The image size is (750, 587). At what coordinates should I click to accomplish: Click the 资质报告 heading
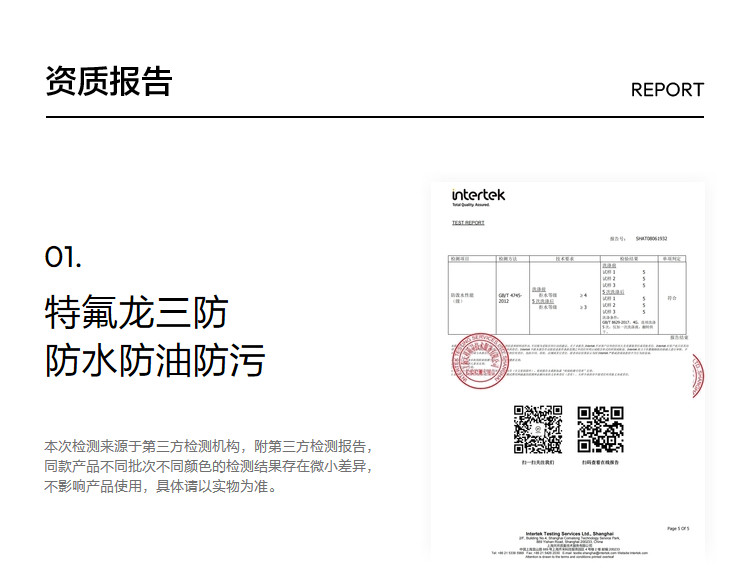[108, 82]
